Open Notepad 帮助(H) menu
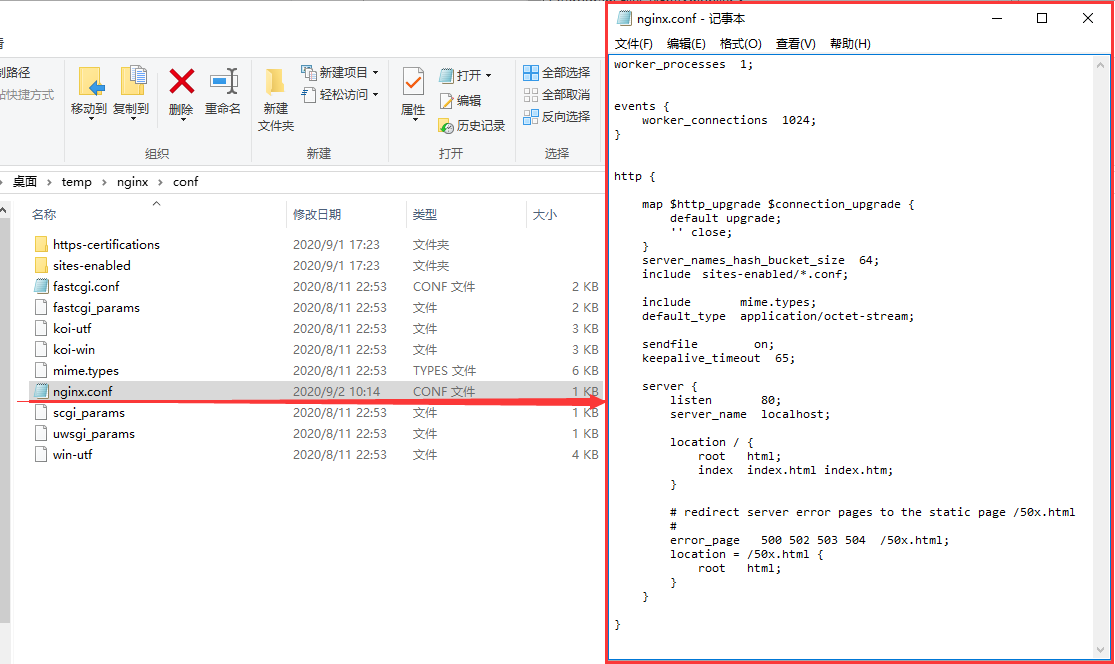Viewport: 1115px width, 664px height. (850, 44)
